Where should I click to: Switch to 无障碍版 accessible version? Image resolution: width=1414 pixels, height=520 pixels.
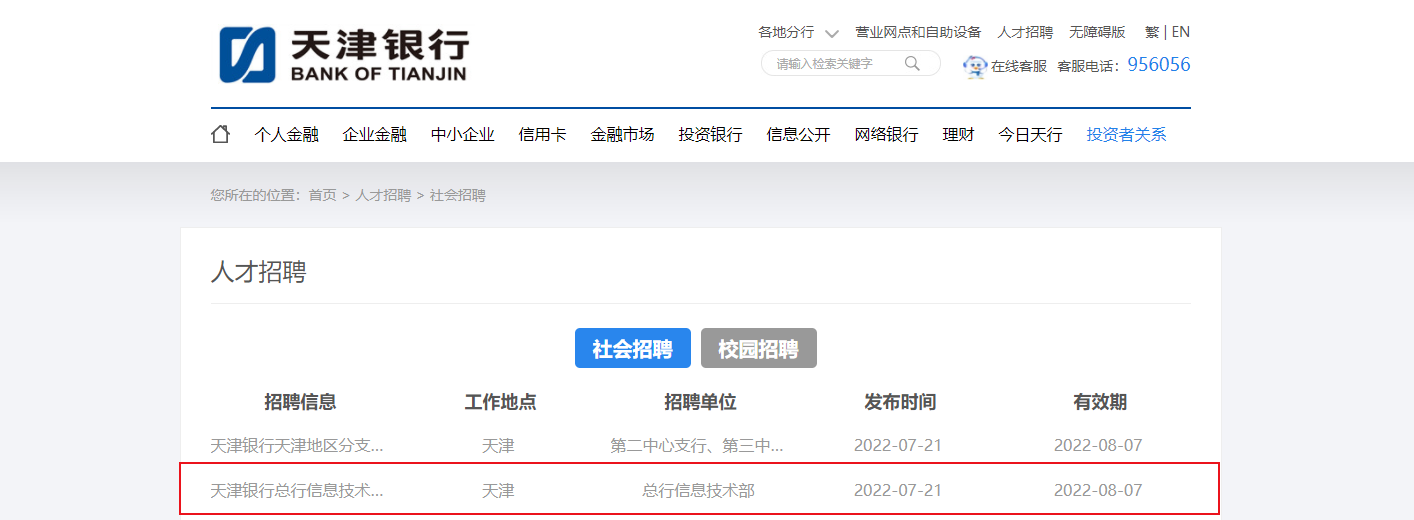[1097, 32]
